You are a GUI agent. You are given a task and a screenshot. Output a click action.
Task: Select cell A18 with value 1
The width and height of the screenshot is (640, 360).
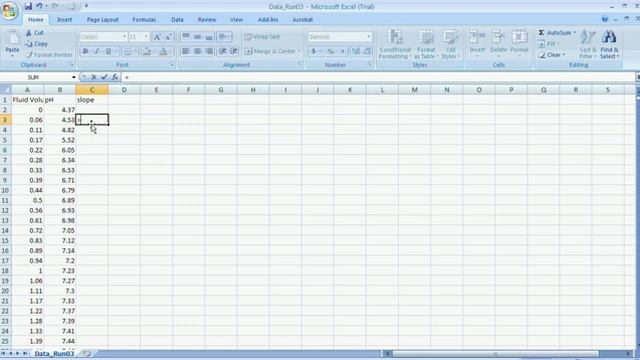pyautogui.click(x=27, y=271)
